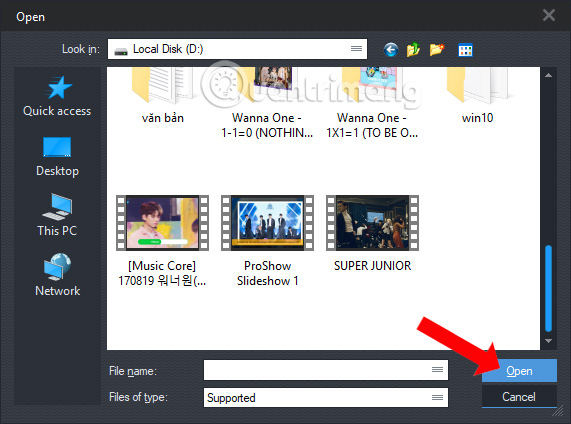Click the "SUPER JUNIOR" file name
This screenshot has height=424, width=571.
pyautogui.click(x=372, y=266)
